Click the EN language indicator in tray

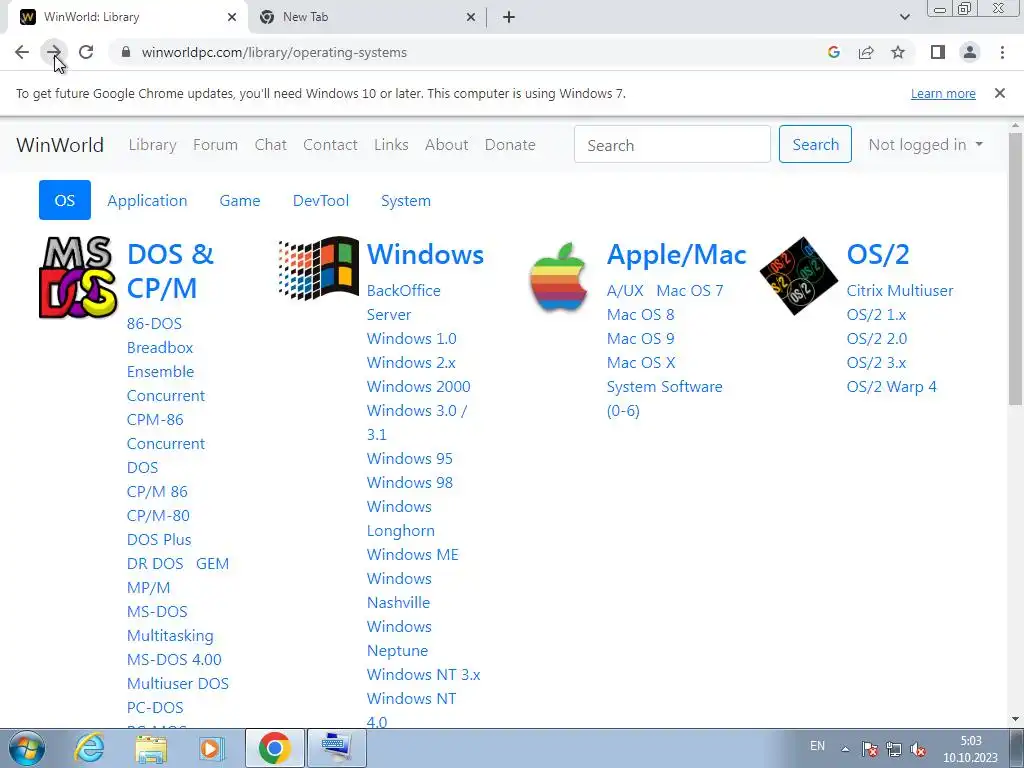click(x=817, y=746)
